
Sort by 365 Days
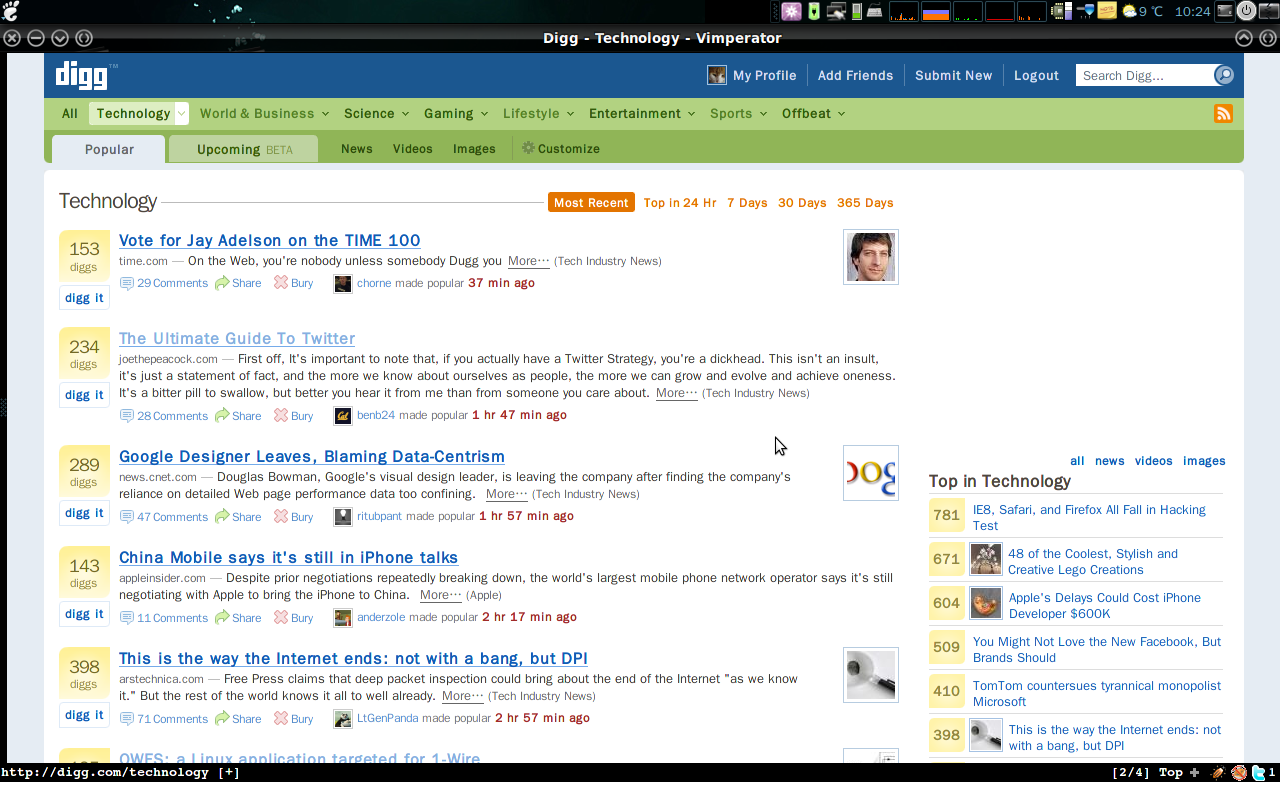[x=865, y=203]
